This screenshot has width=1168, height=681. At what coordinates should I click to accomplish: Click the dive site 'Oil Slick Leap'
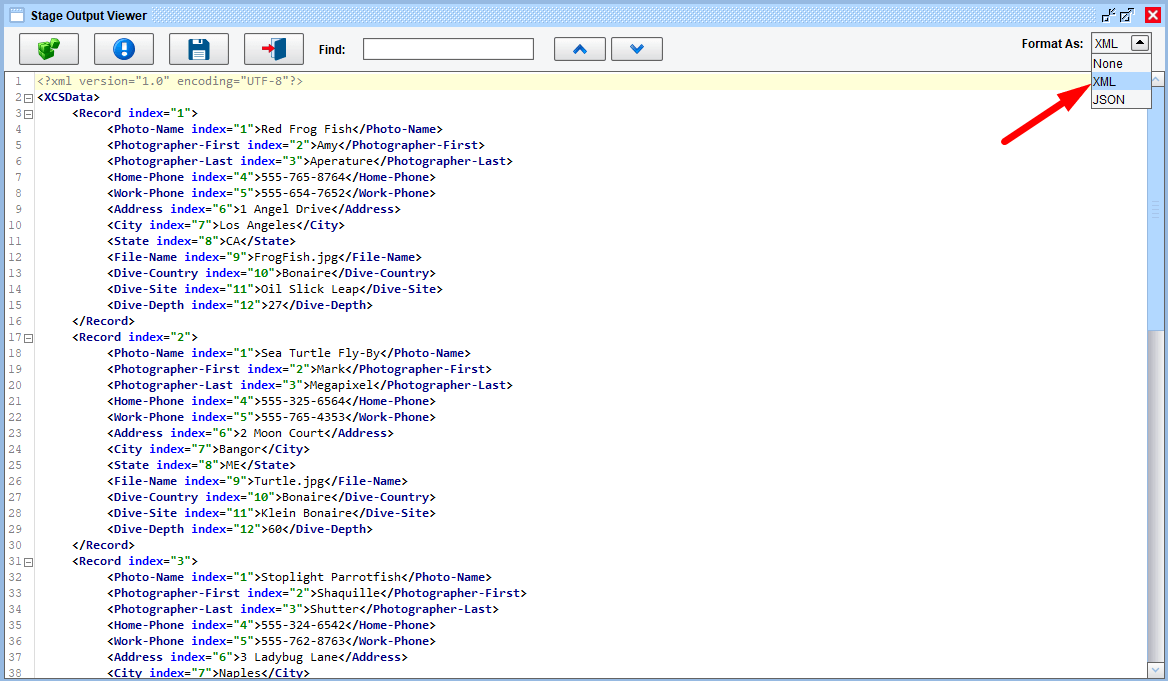(309, 289)
